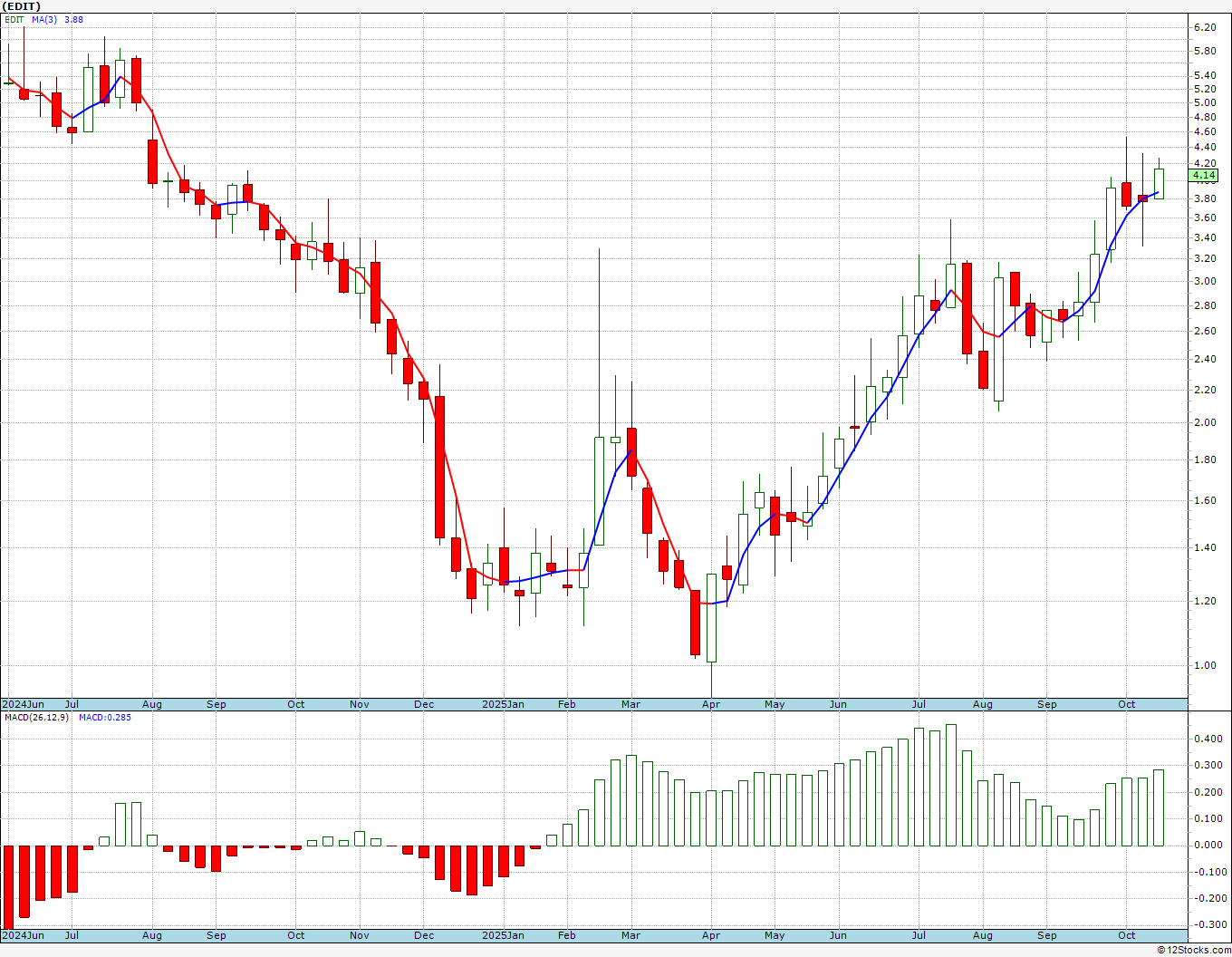
Task: Click the 2.00 price axis label
Action: [1204, 422]
